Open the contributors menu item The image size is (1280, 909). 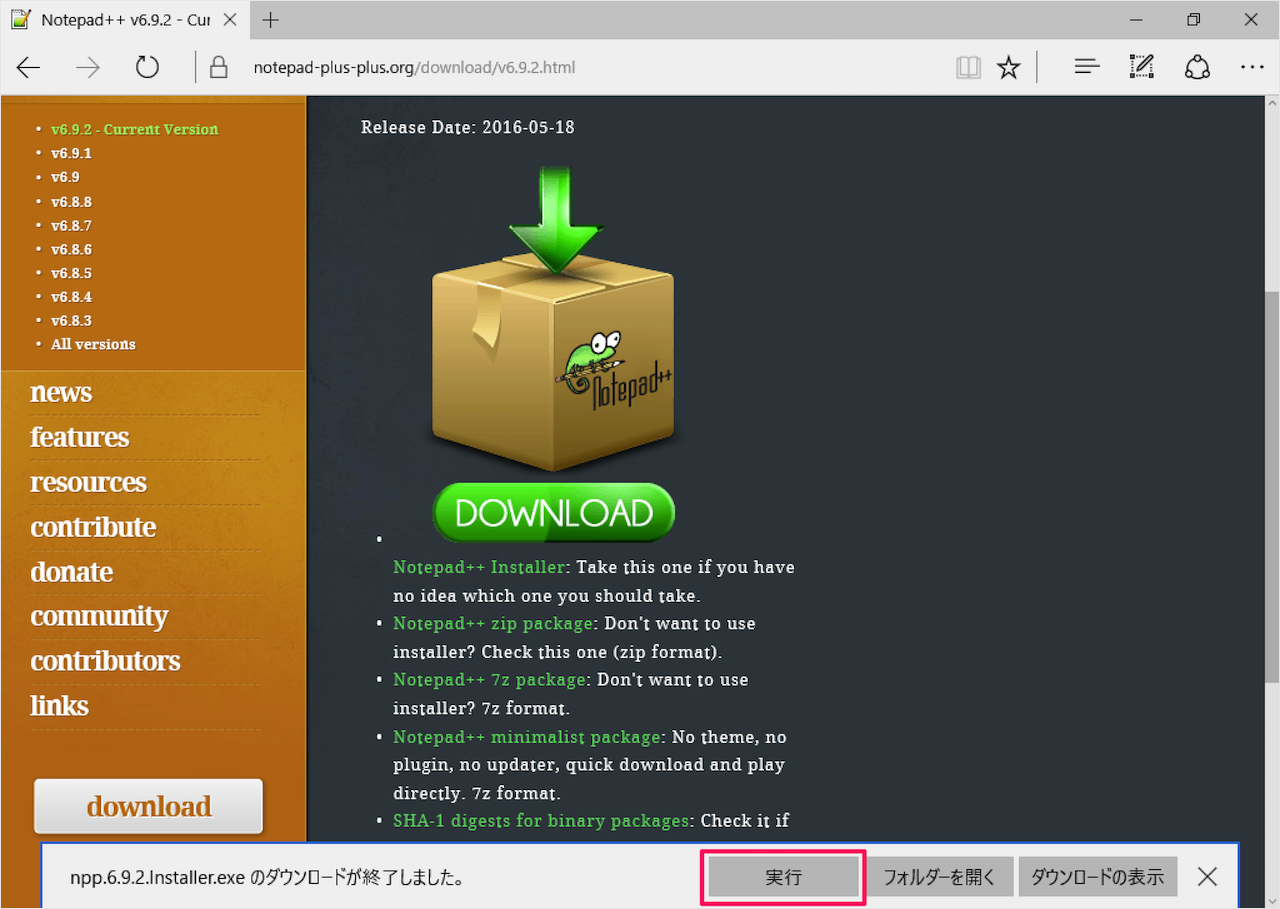105,661
